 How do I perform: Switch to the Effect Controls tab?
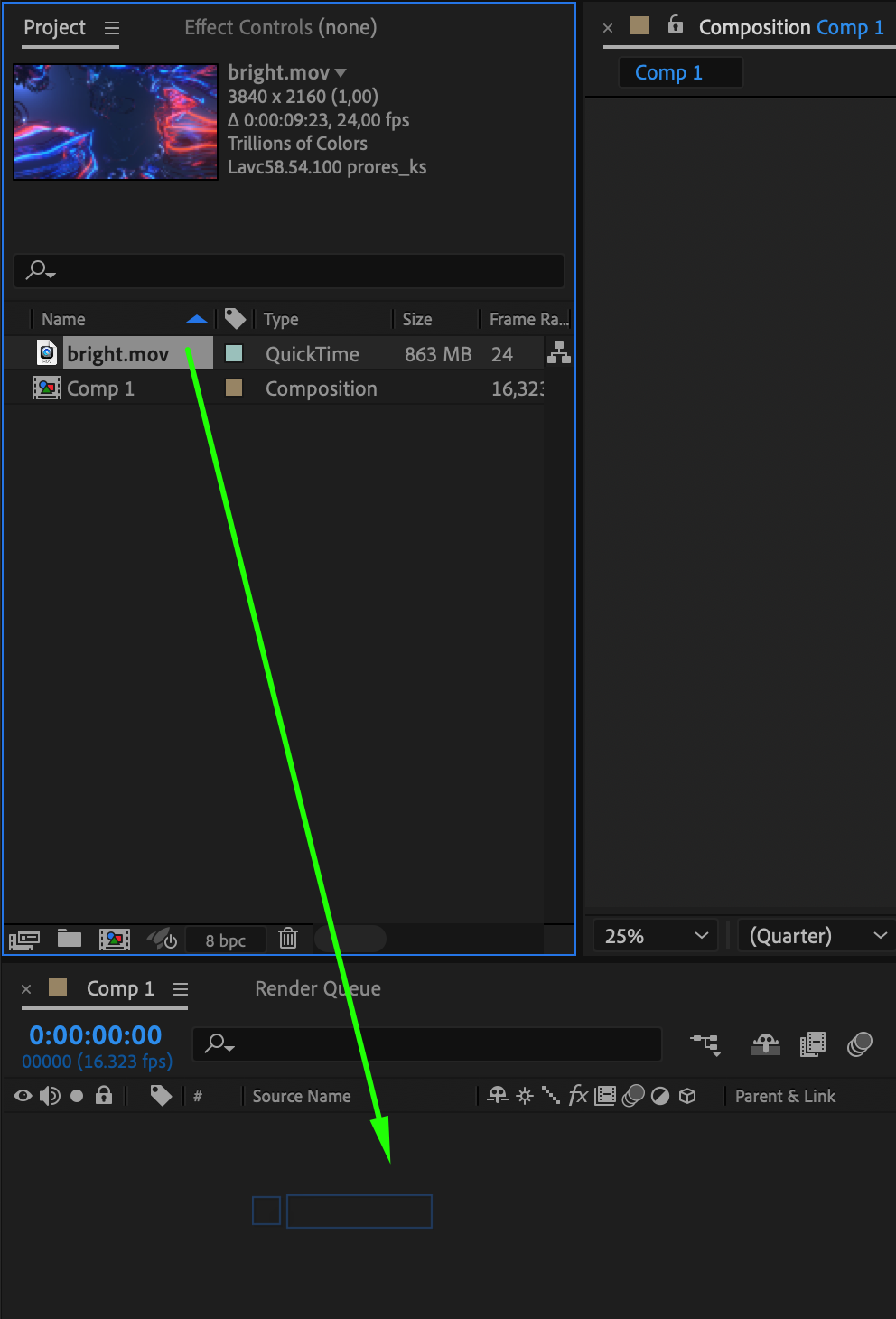click(281, 27)
